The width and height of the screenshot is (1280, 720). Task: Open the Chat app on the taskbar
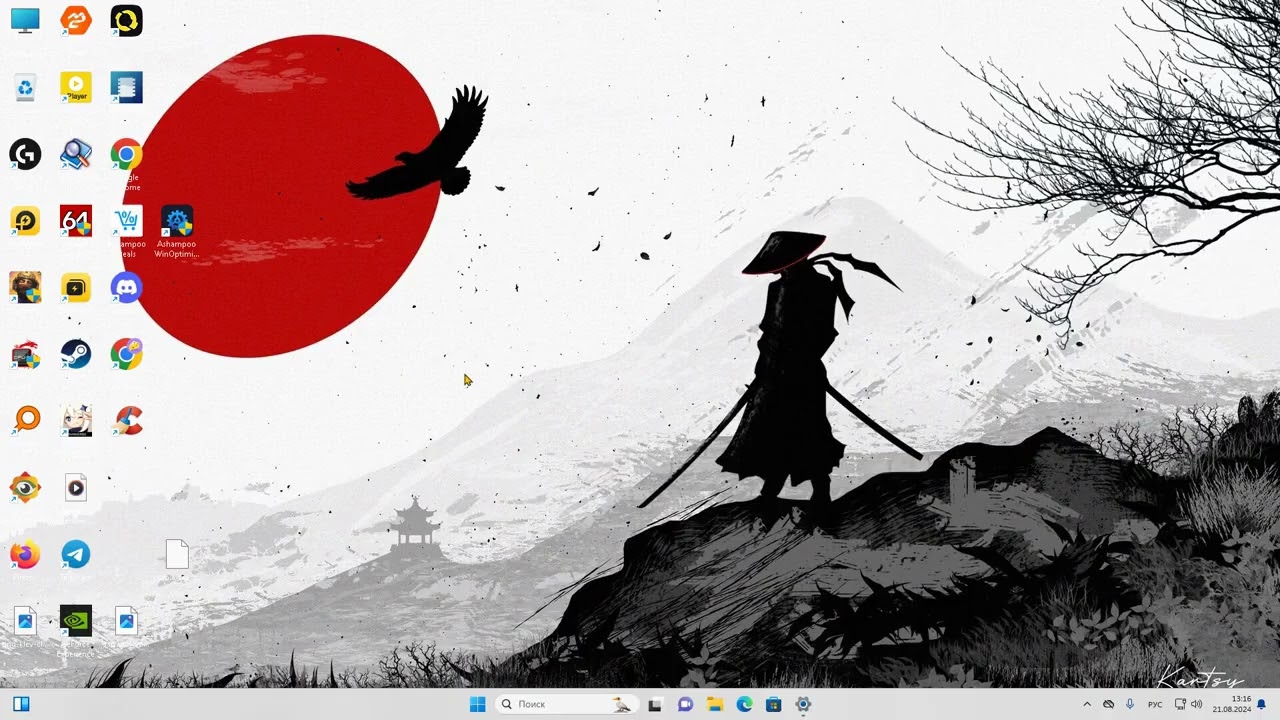click(x=685, y=704)
